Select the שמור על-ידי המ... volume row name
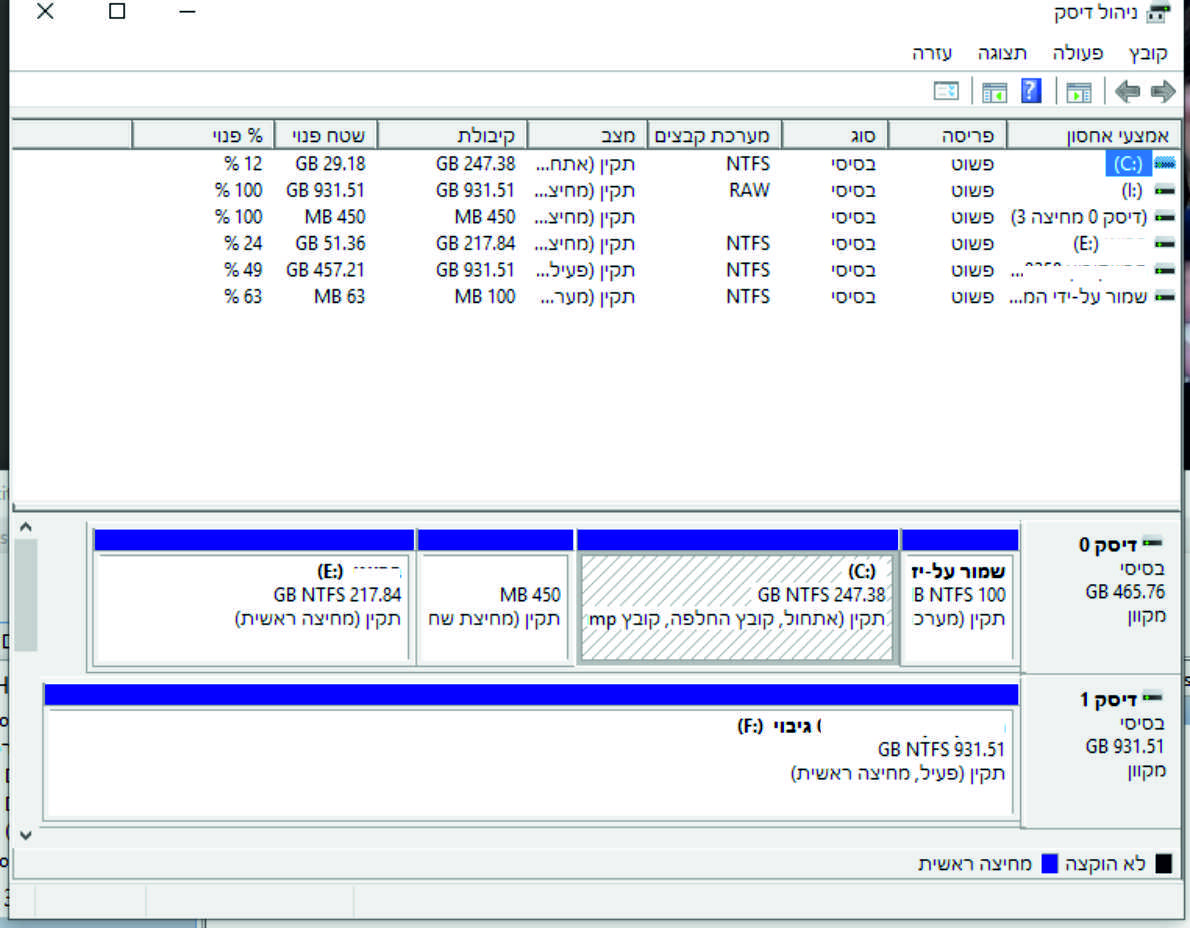This screenshot has height=928, width=1190. (x=1078, y=297)
